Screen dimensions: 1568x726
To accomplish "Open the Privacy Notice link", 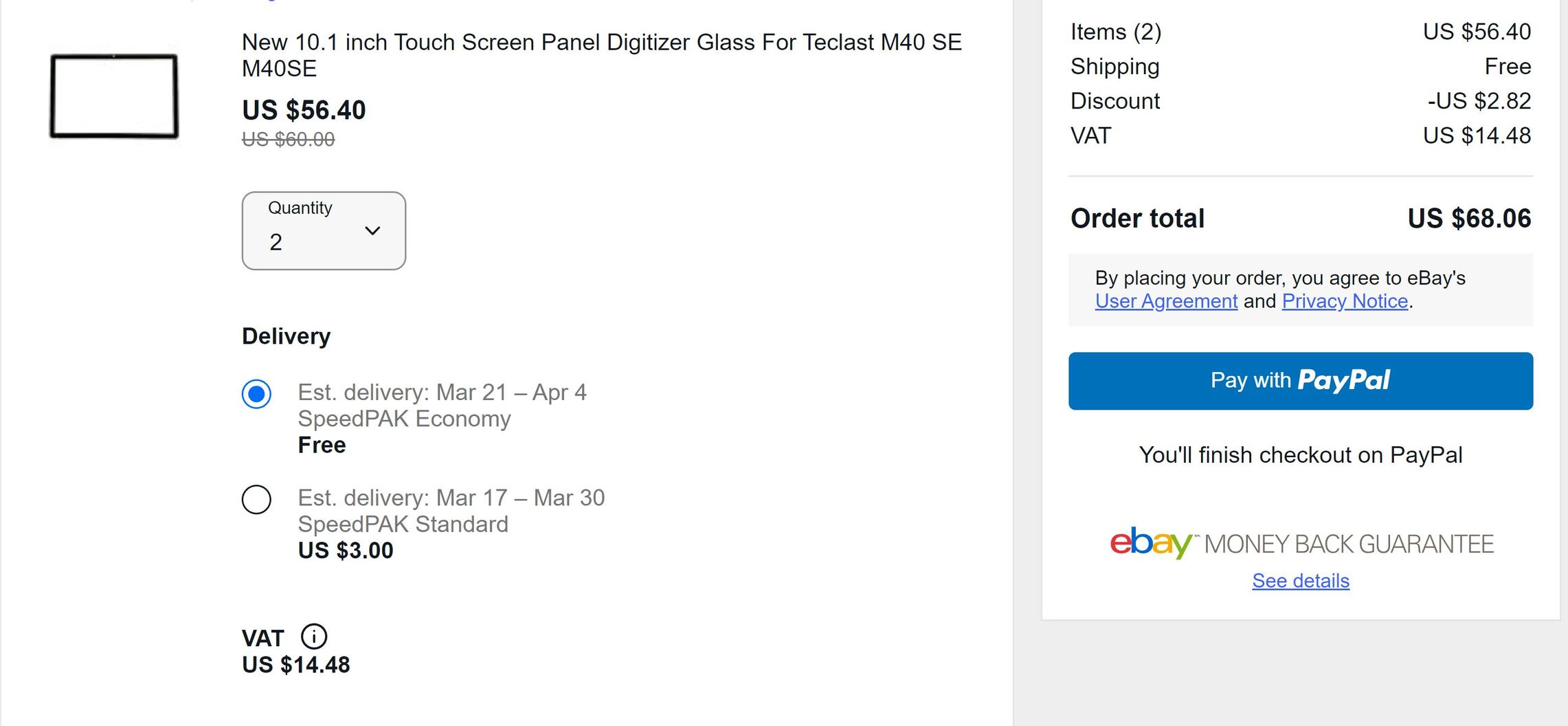I will 1345,301.
